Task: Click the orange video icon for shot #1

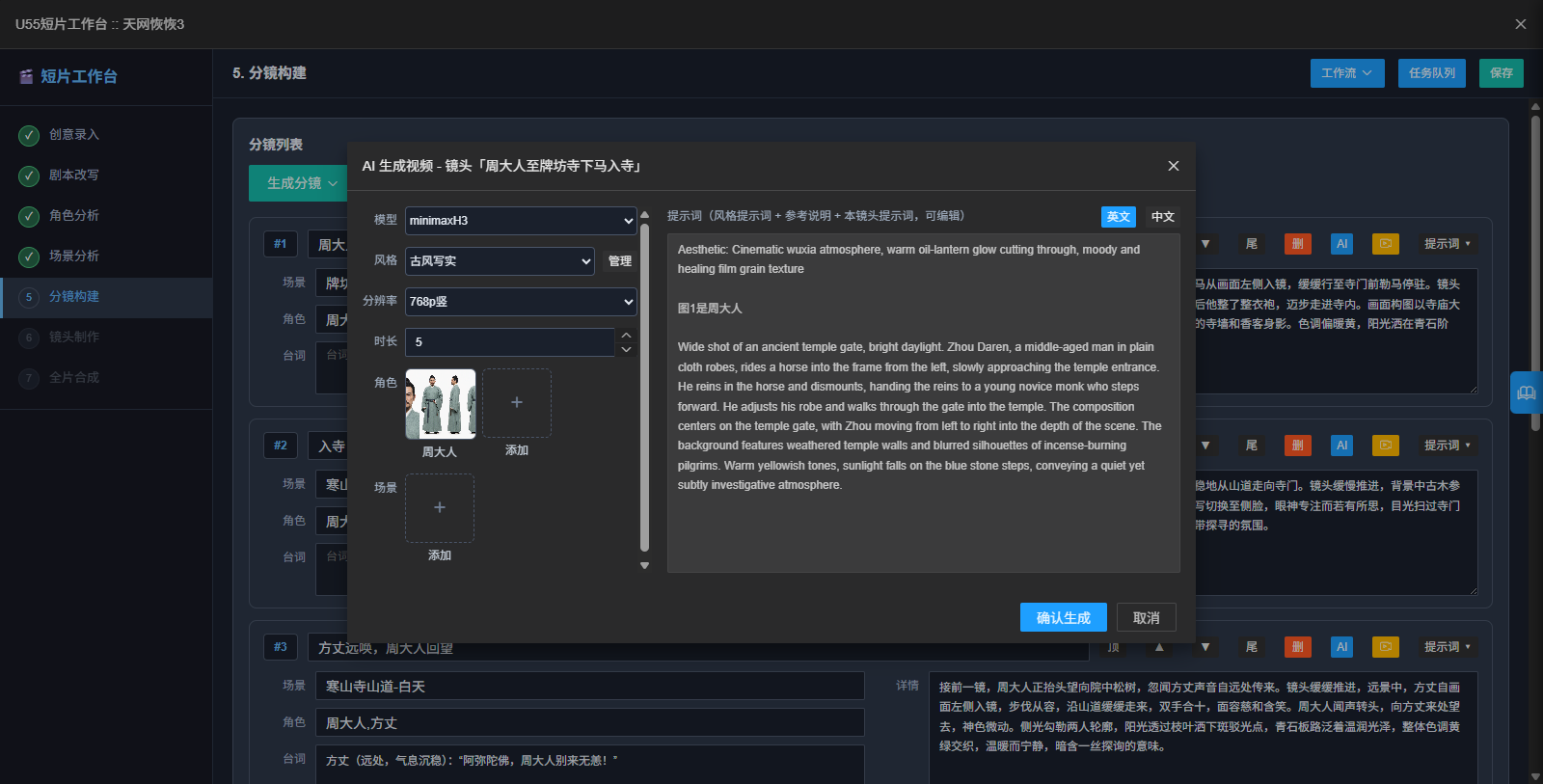Action: 1385,244
